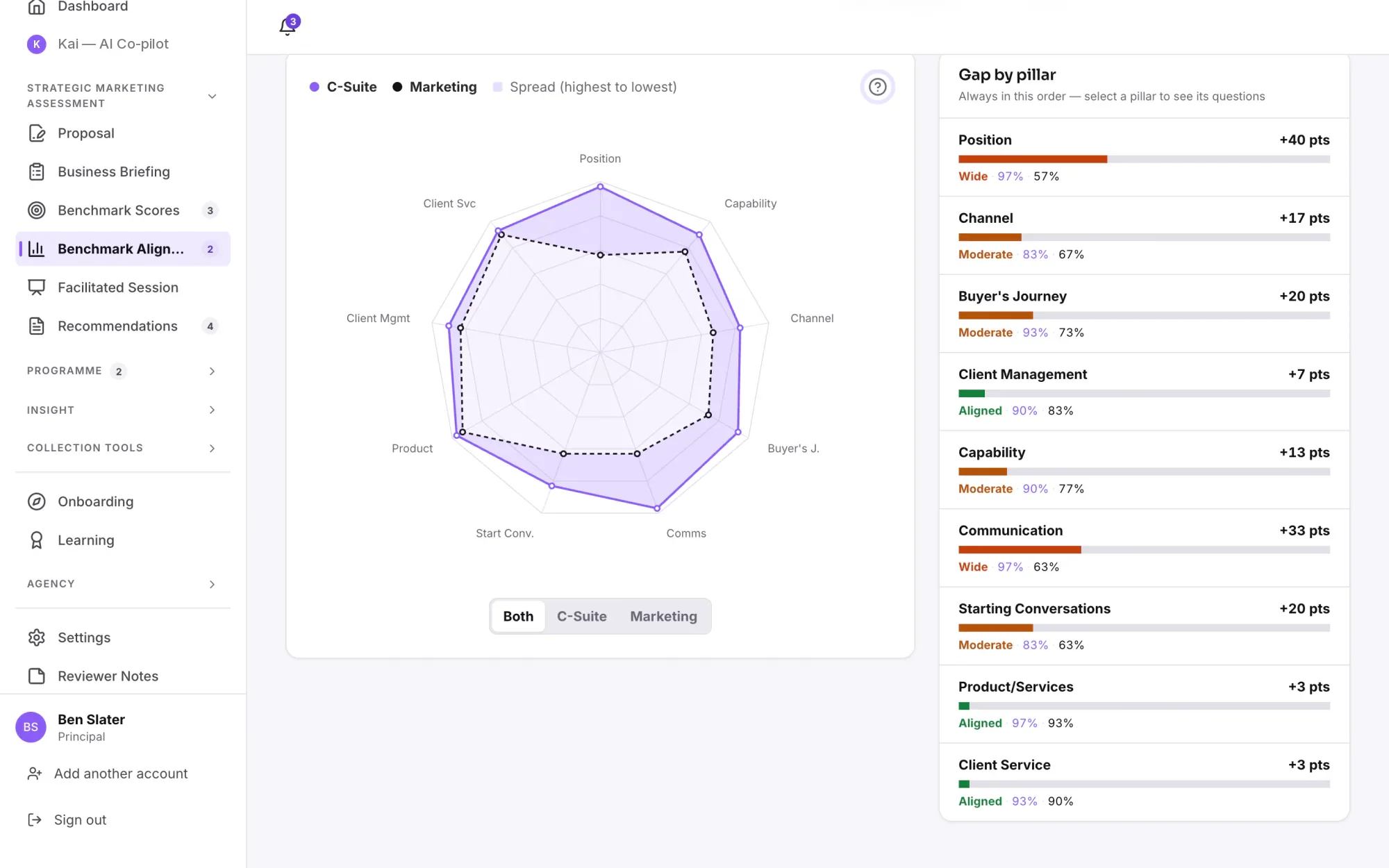Click the Buyer's Journey gap progress bar
1389x868 pixels.
coord(1144,315)
